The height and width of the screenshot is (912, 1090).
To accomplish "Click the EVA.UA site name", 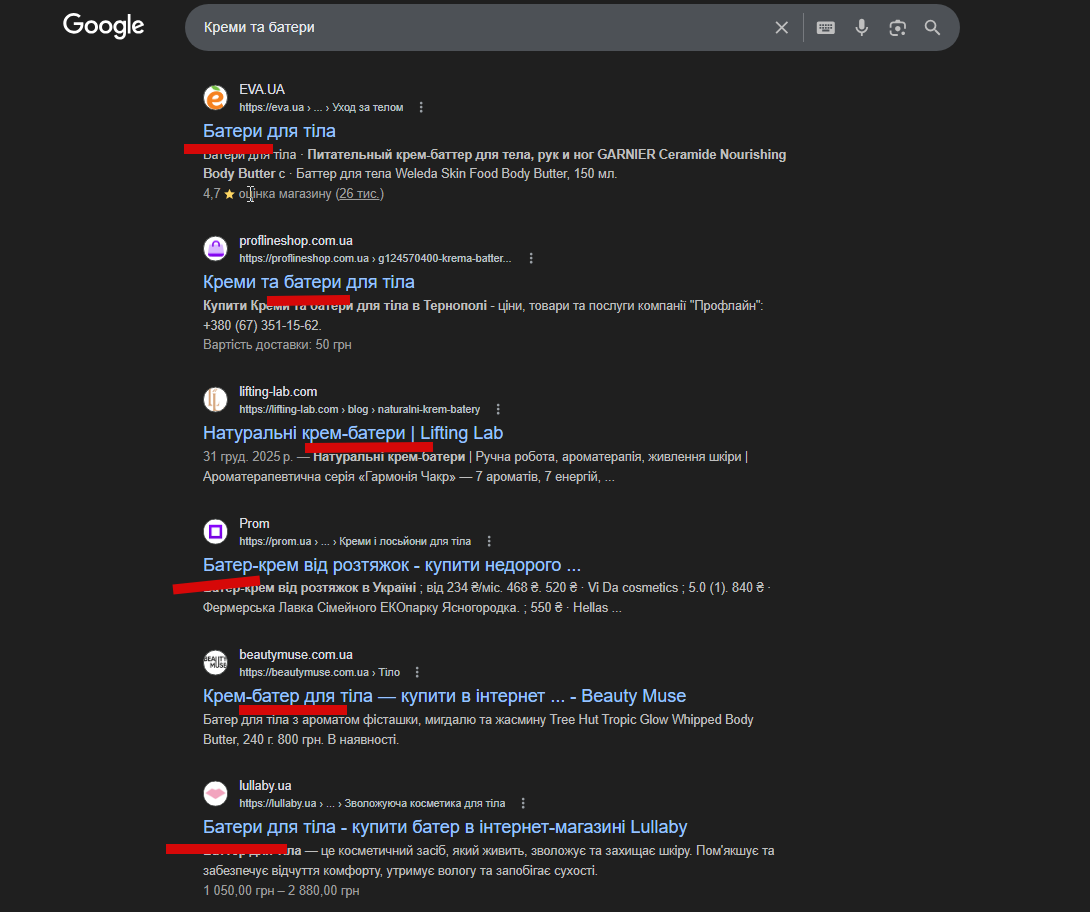I will point(262,89).
